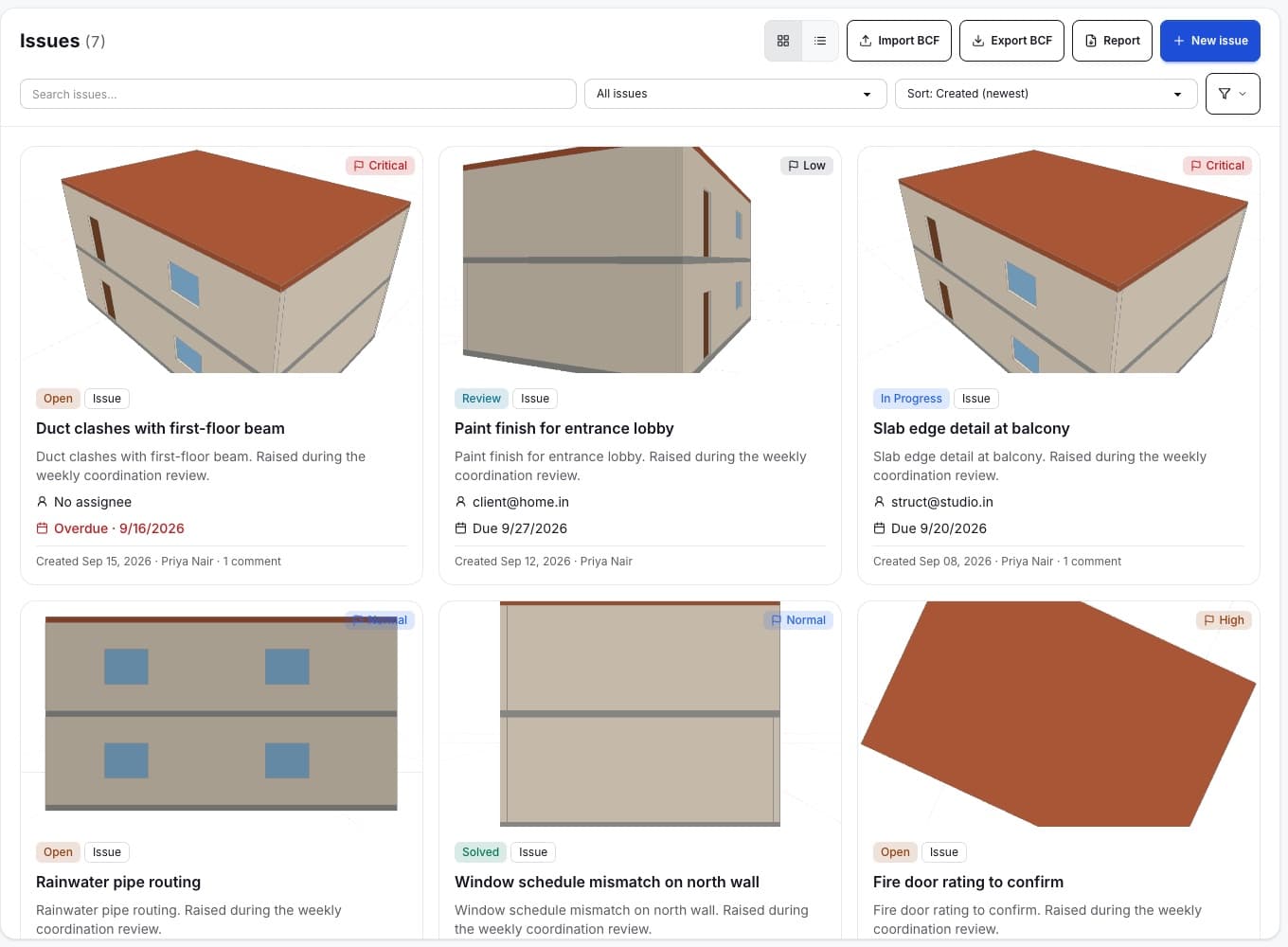
Task: Open 'Window schedule mismatch on north wall' title
Action: click(607, 882)
